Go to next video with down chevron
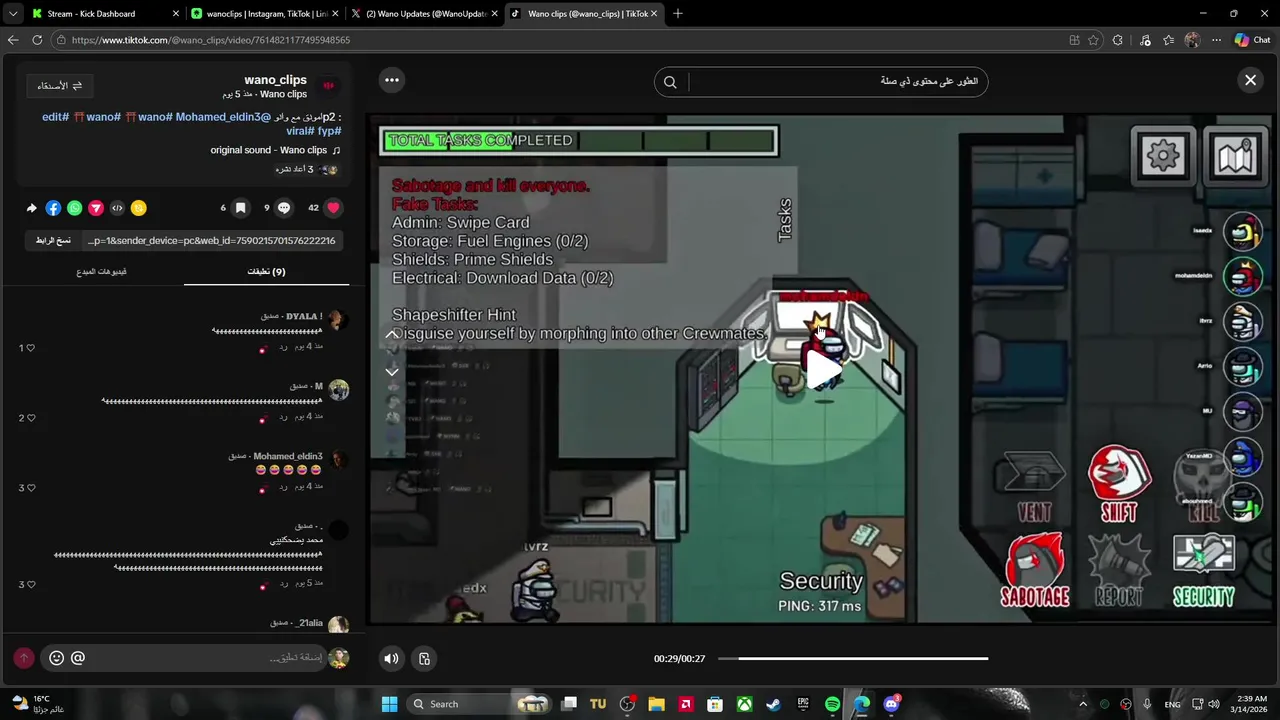The width and height of the screenshot is (1280, 720). (392, 371)
